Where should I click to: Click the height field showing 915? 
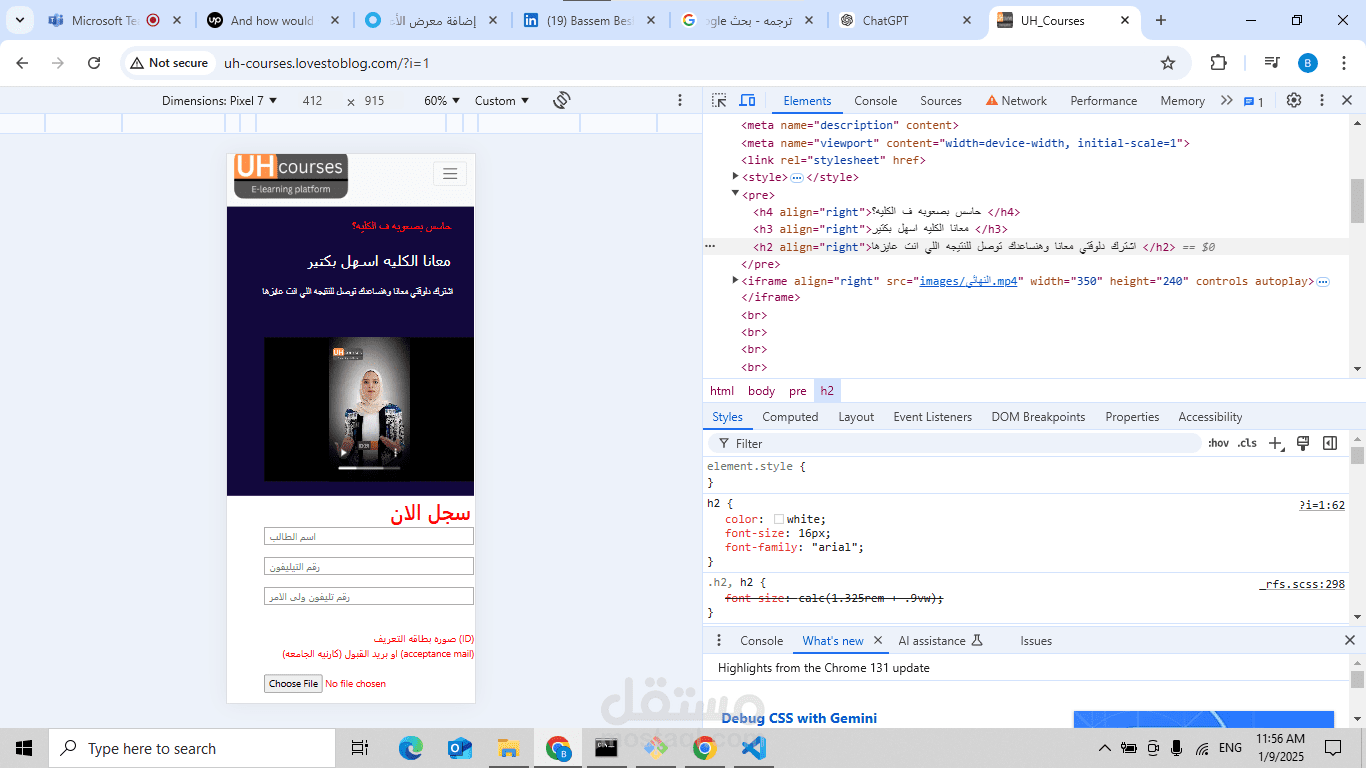(374, 101)
